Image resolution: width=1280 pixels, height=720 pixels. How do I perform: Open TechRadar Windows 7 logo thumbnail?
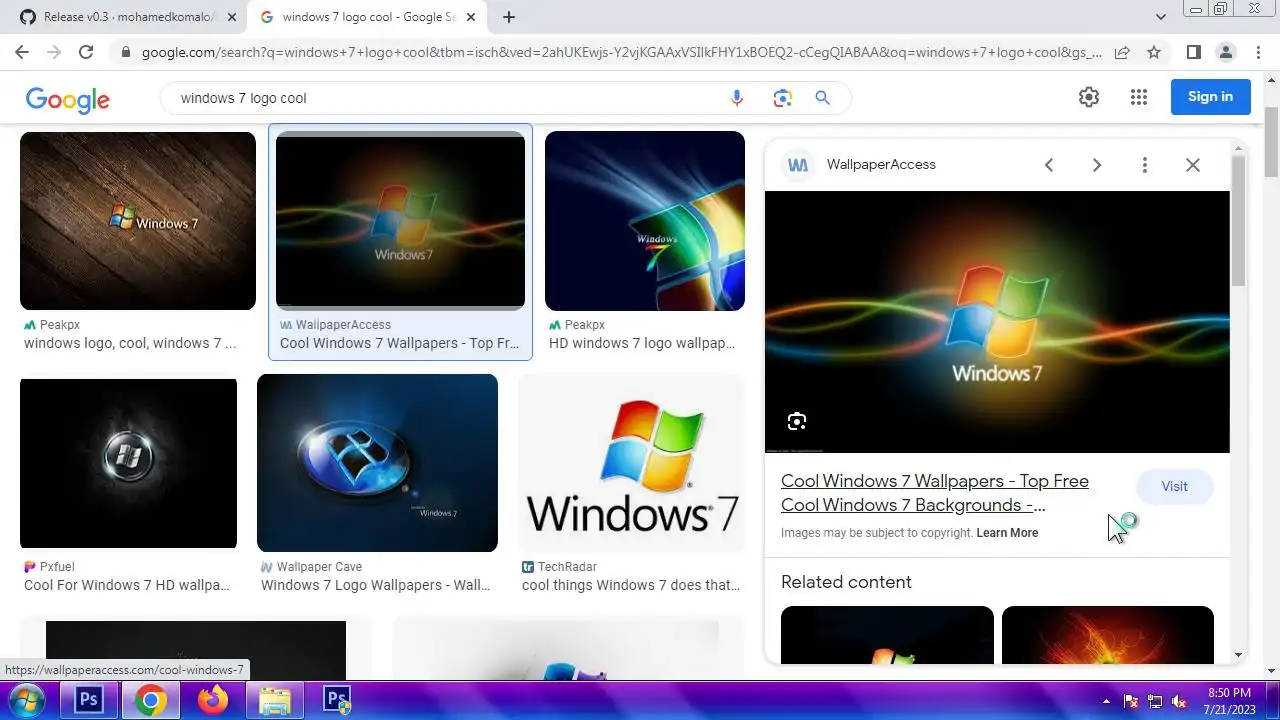(631, 463)
